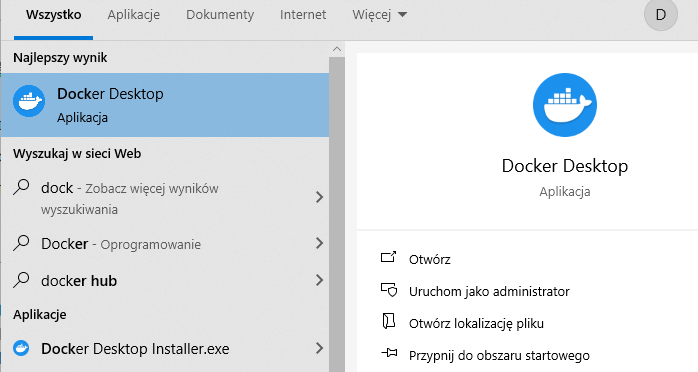698x372 pixels.
Task: Select the 'docker hub' web suggestion
Action: pos(165,280)
